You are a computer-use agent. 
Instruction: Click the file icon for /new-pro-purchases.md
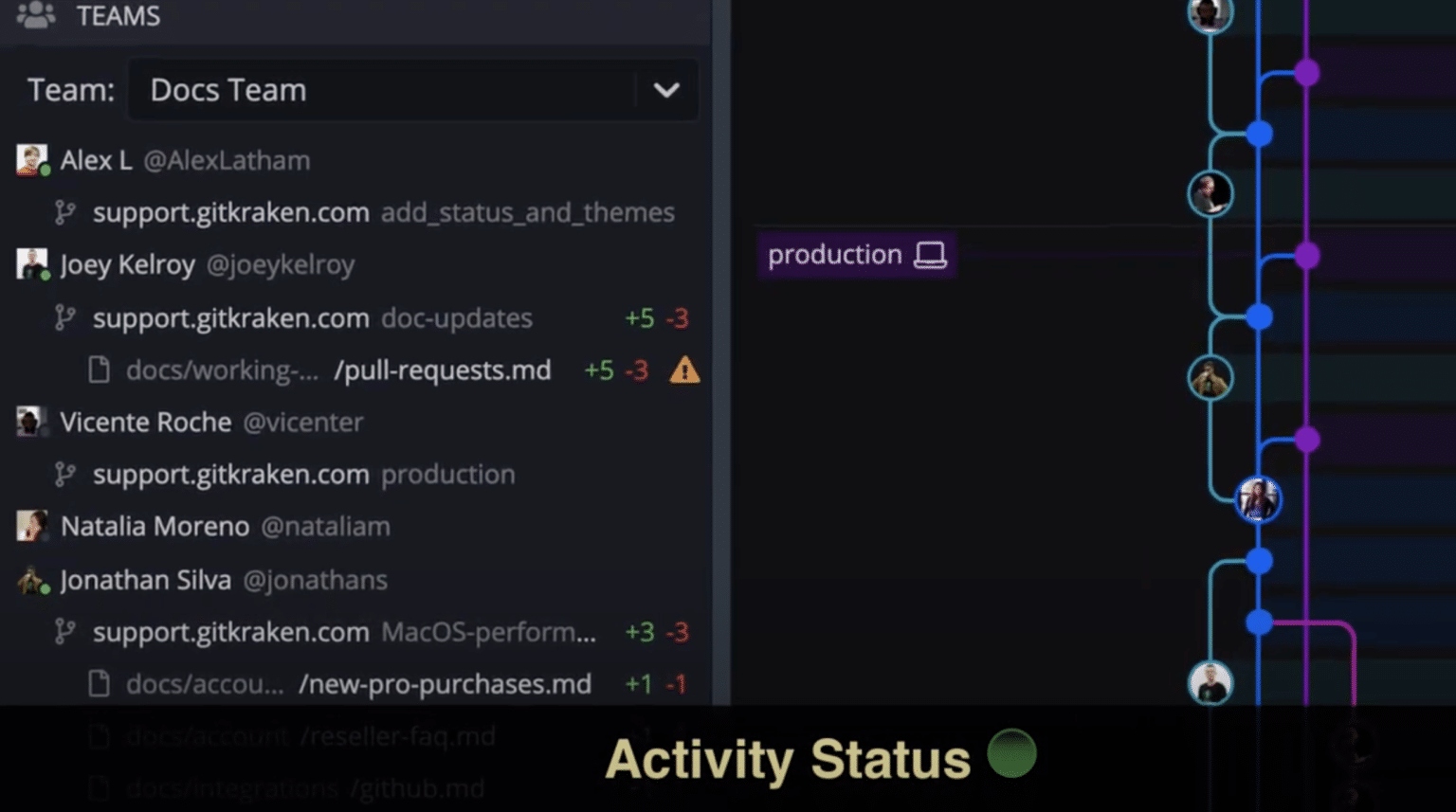pos(99,683)
